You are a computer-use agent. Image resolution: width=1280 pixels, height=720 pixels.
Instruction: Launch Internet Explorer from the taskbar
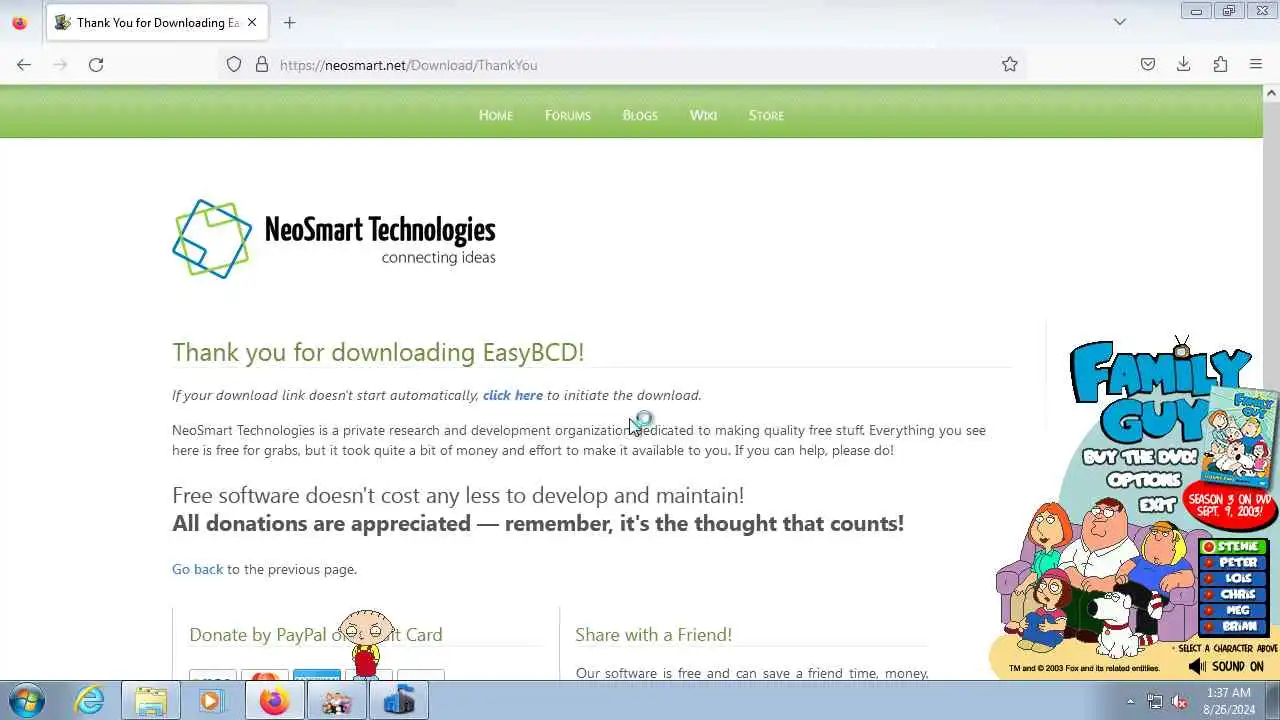click(x=89, y=701)
